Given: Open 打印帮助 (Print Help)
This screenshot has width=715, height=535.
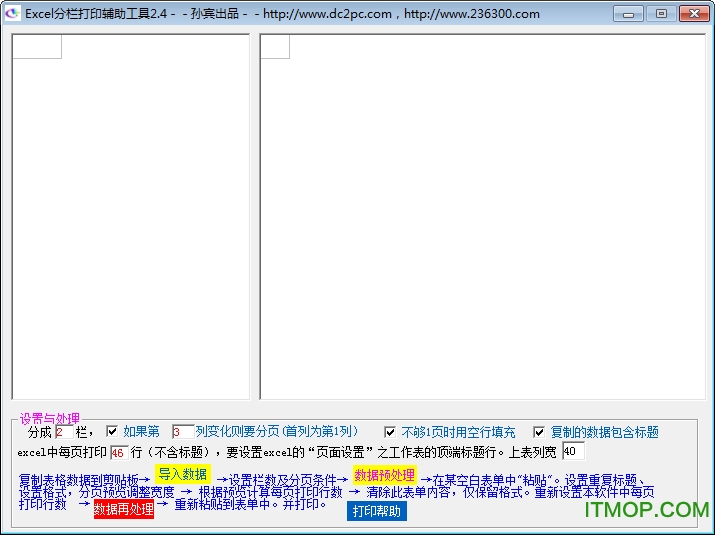Looking at the screenshot, I should tap(377, 511).
